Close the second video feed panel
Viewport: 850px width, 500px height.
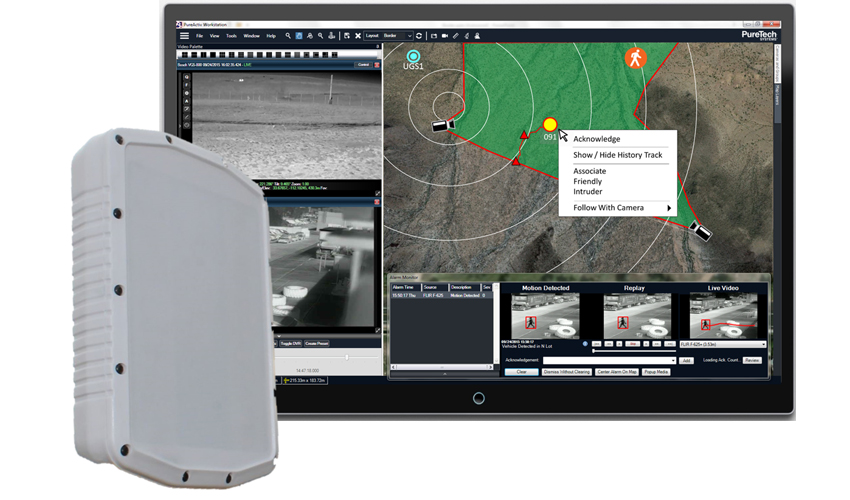pos(377,202)
